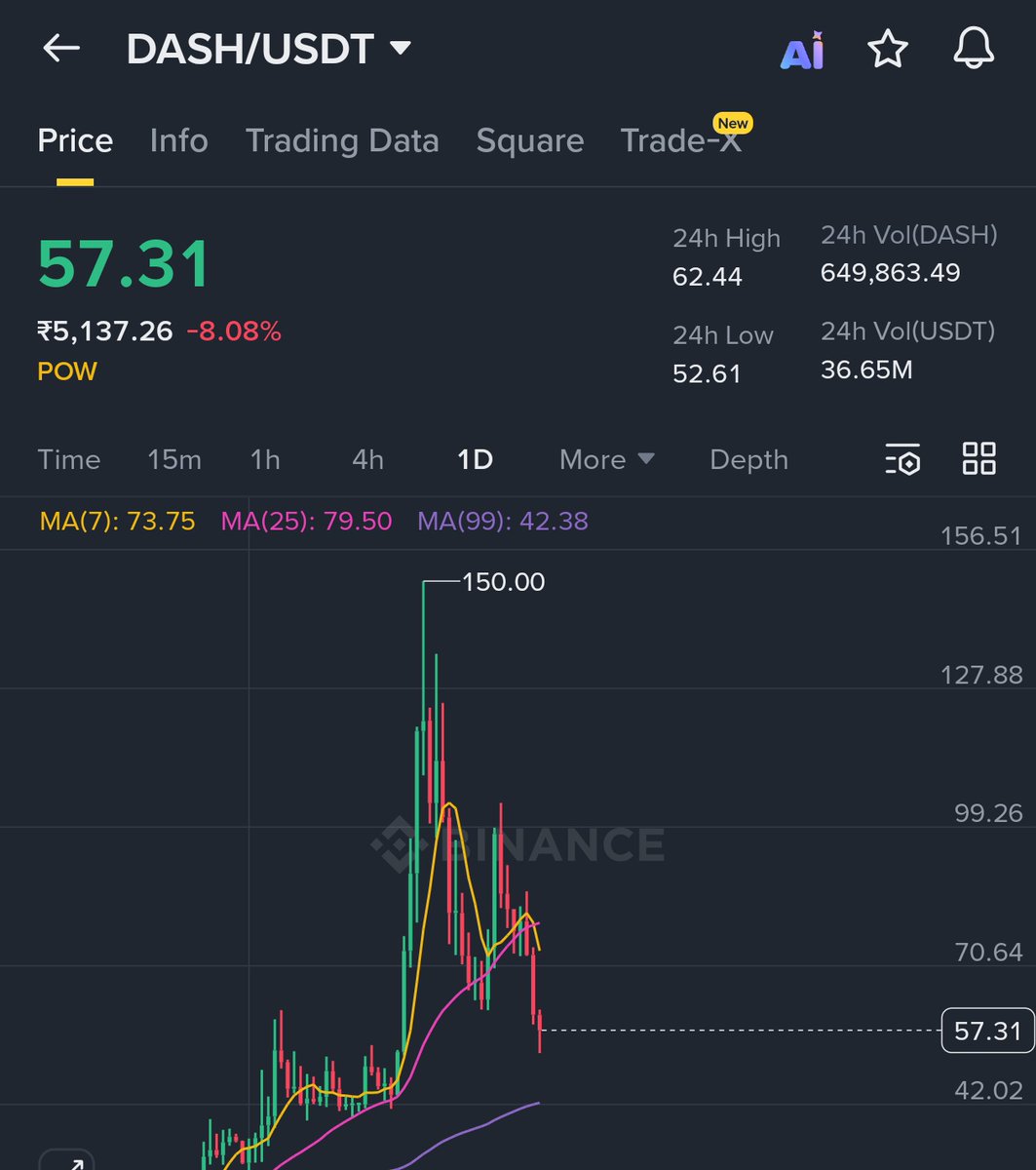Screen dimensions: 1036x1170
Task: Open the Depth chart view
Action: tap(748, 459)
